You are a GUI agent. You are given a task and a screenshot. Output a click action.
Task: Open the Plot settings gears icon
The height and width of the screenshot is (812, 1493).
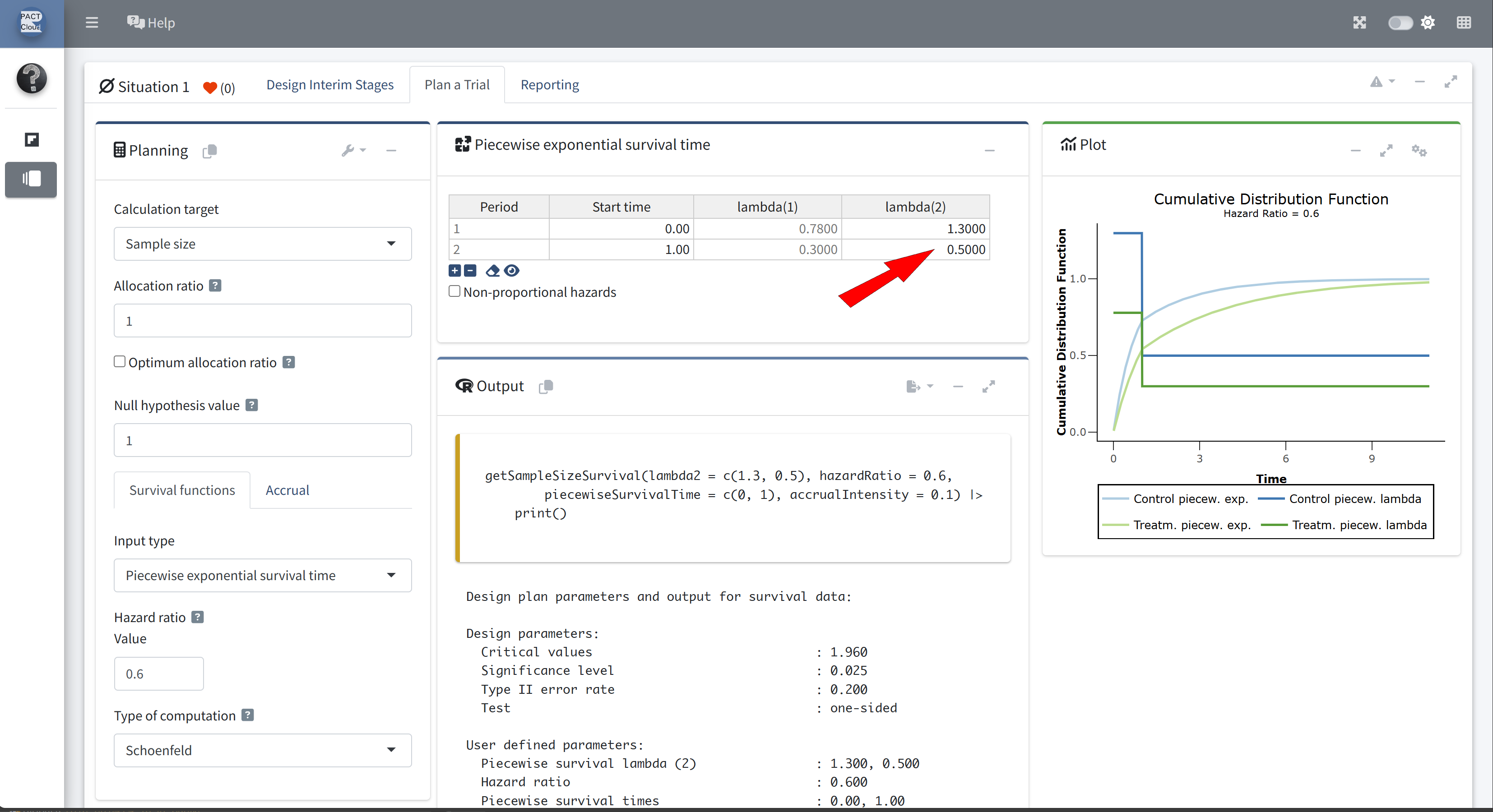(1419, 151)
